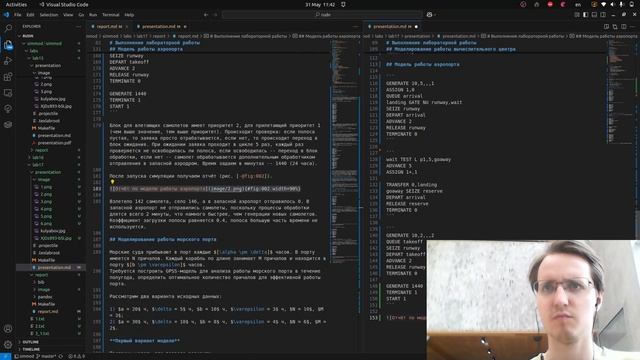This screenshot has height=360, width=640.
Task: Click Activities in top bar
Action: (x=16, y=4)
